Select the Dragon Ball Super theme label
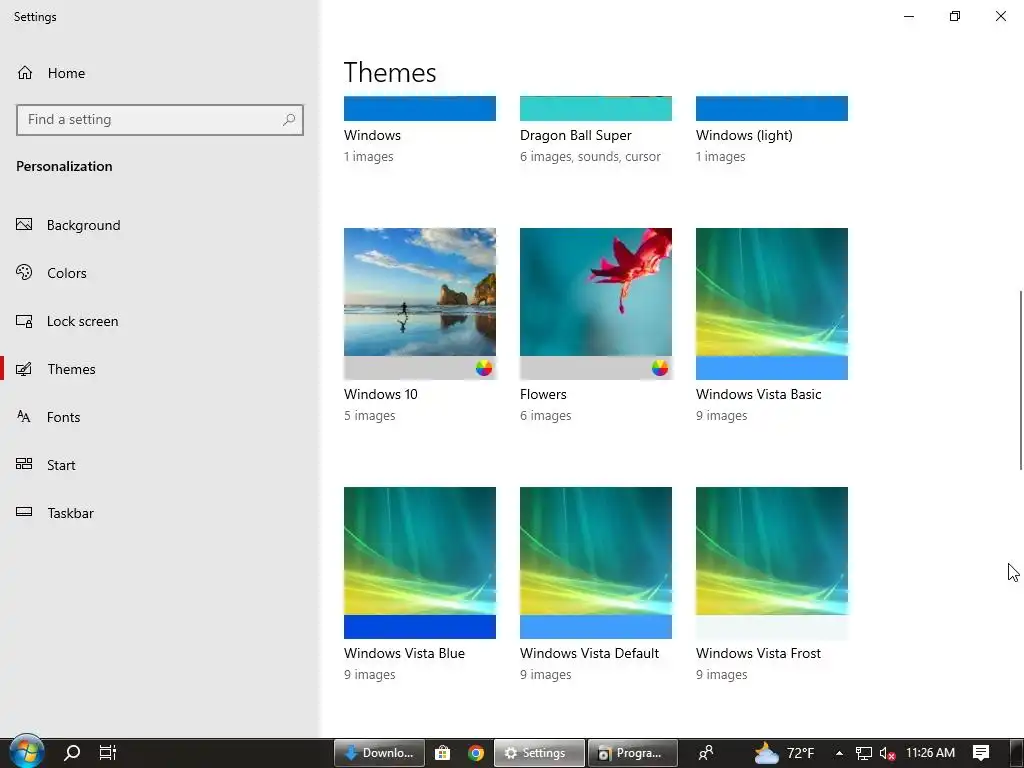 point(575,135)
